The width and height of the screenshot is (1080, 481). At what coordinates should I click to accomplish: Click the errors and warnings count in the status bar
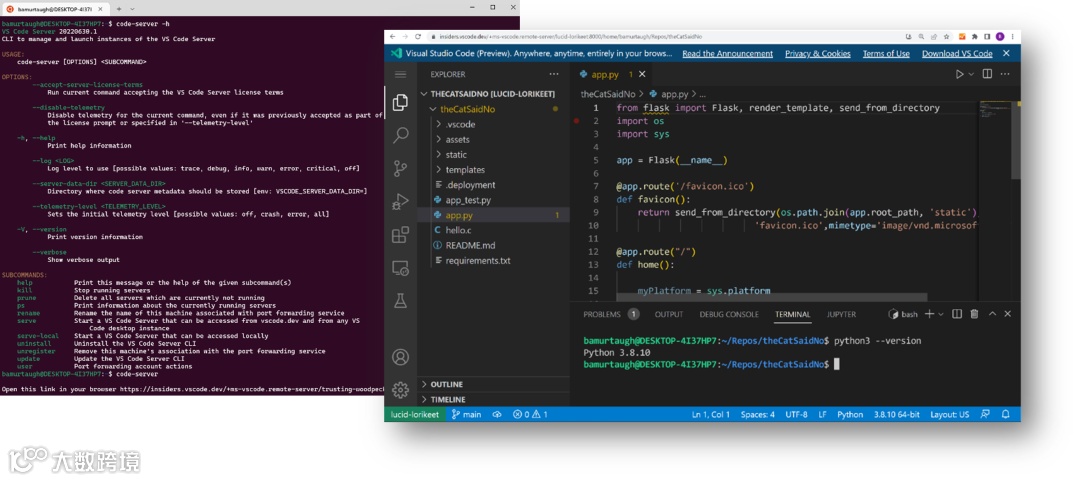530,414
